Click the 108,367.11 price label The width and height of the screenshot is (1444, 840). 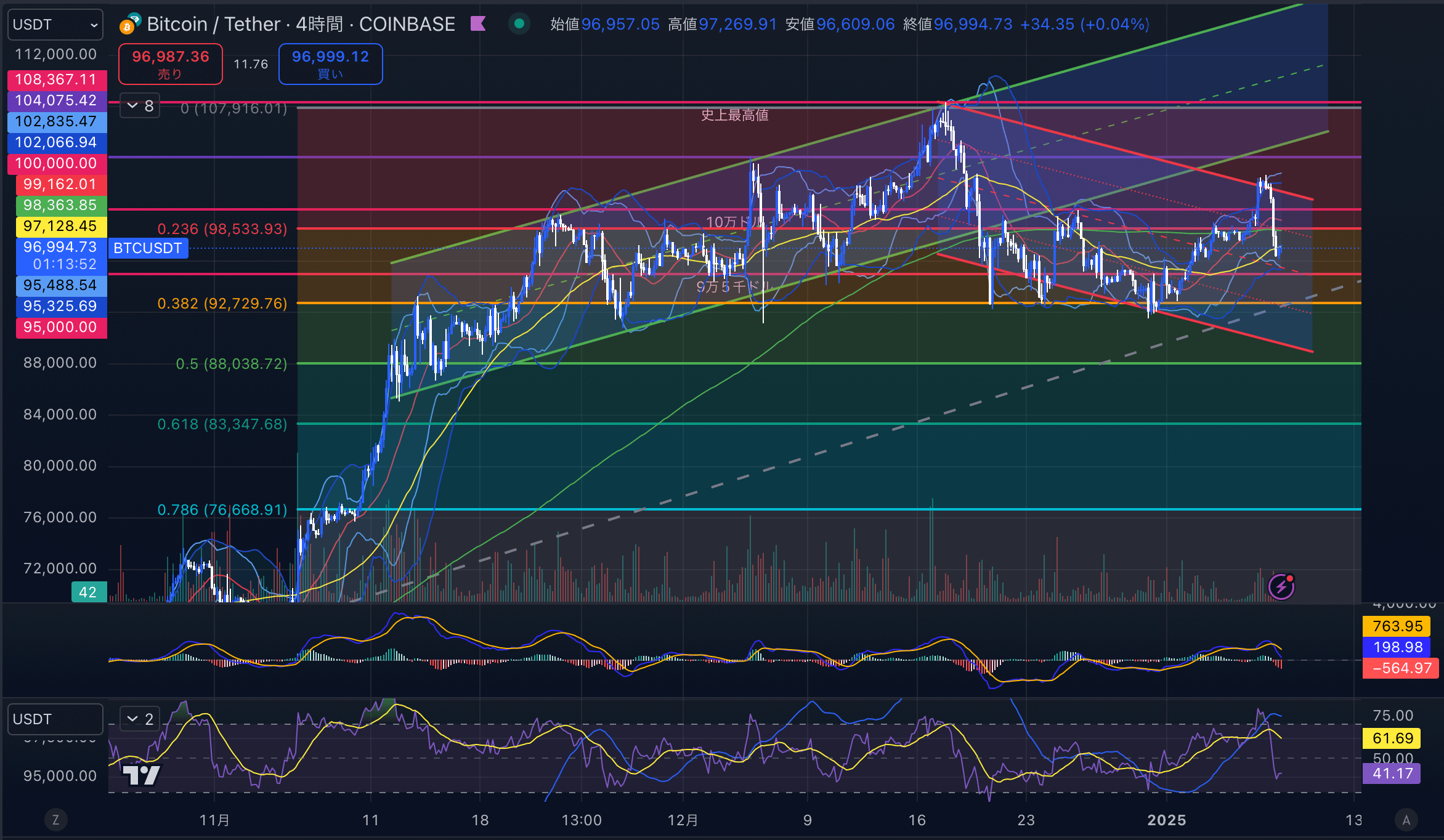57,79
